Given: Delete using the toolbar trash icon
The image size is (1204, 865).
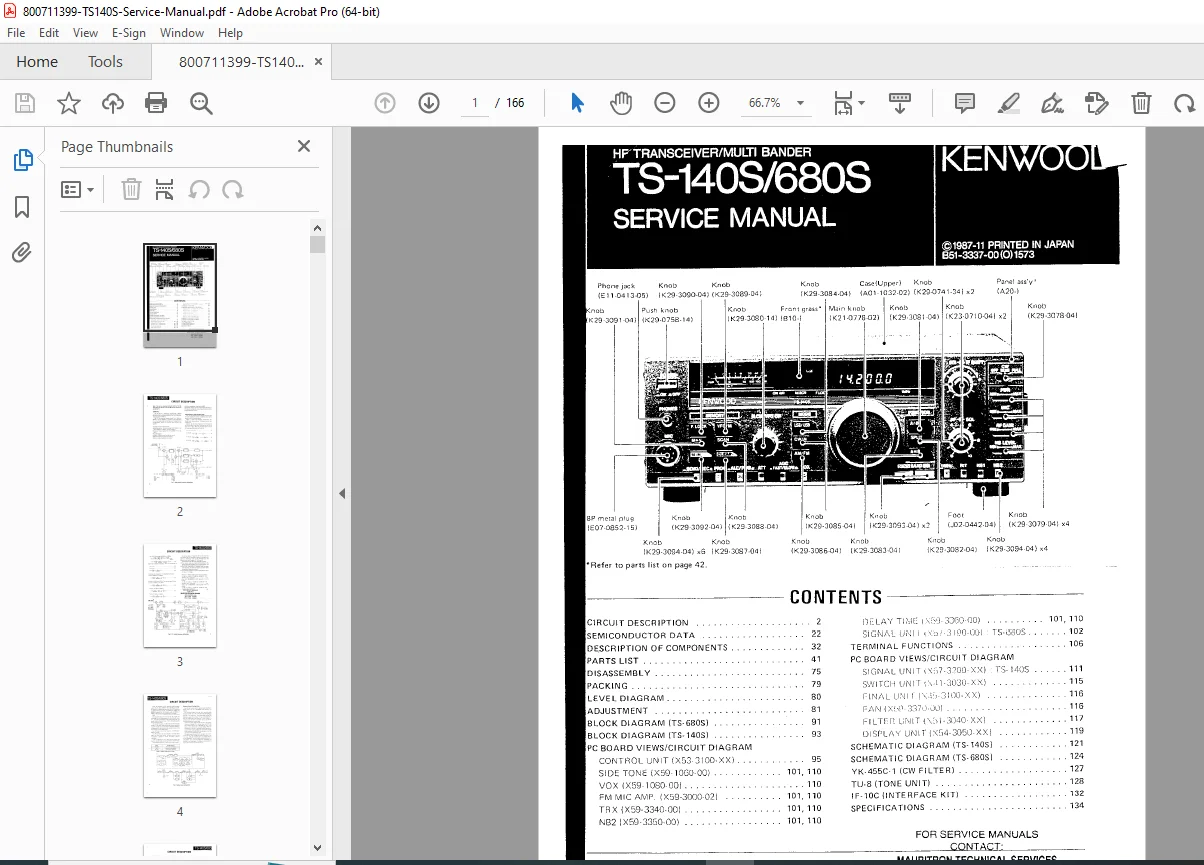Looking at the screenshot, I should click(x=1141, y=103).
